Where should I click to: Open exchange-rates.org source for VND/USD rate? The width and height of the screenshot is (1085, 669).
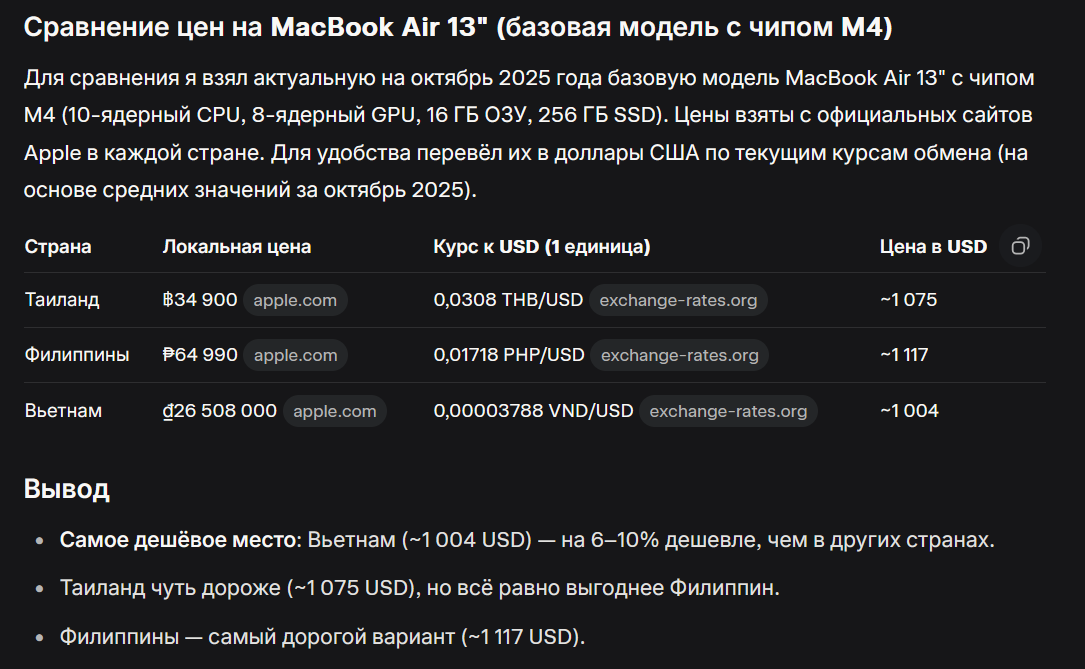pos(728,411)
